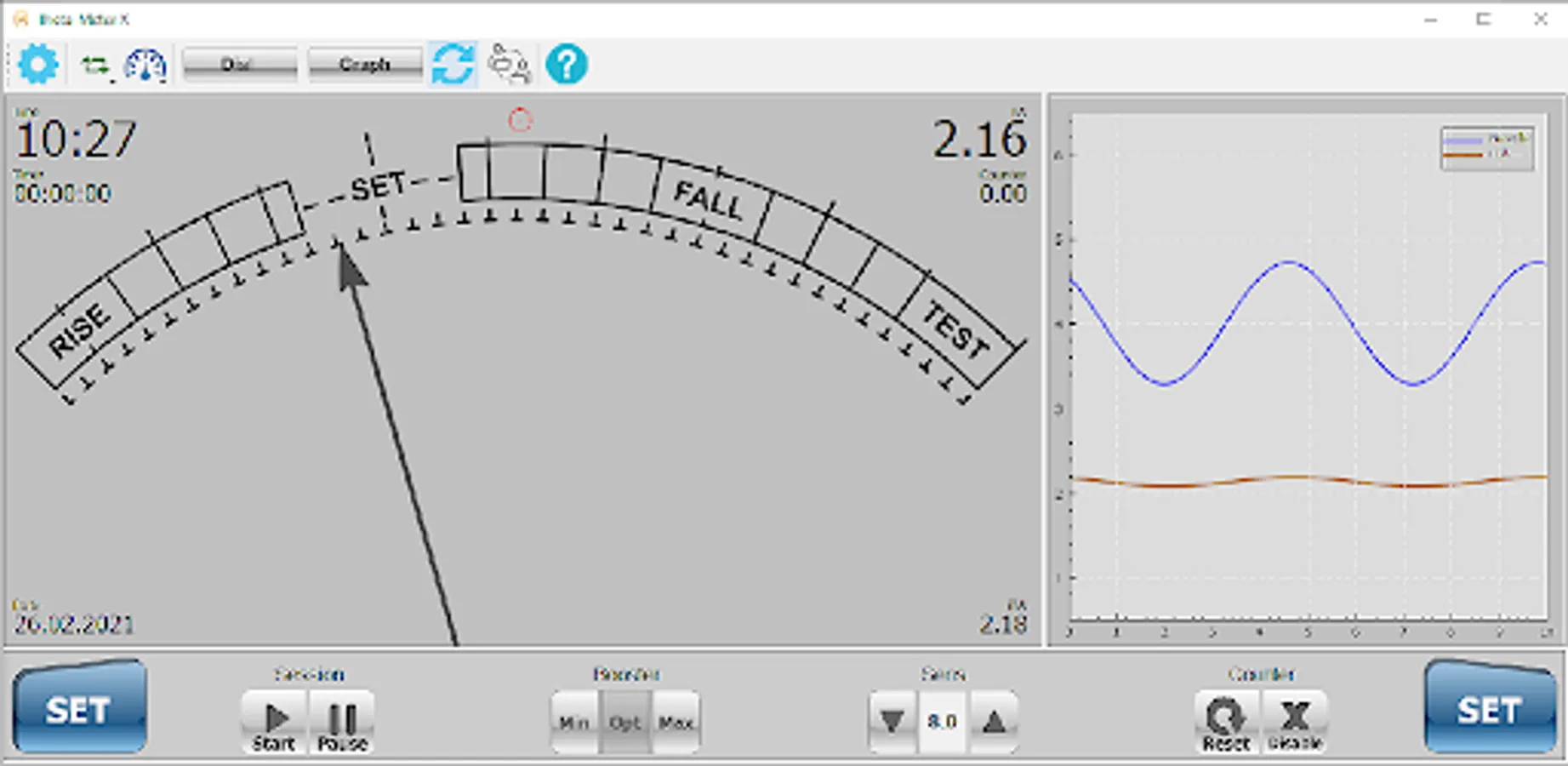Click the TEST label on the dial
The width and height of the screenshot is (1568, 766).
click(x=956, y=329)
